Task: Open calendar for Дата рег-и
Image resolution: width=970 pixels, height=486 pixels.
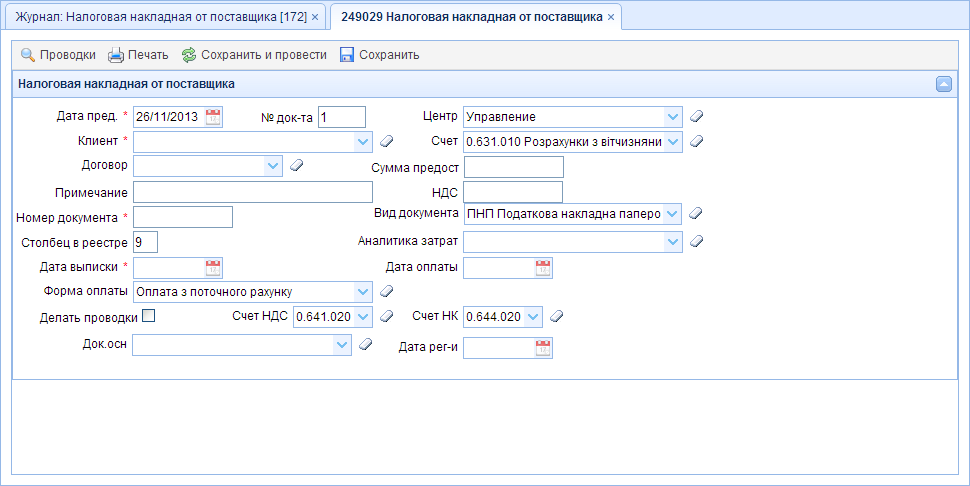Action: pyautogui.click(x=543, y=348)
